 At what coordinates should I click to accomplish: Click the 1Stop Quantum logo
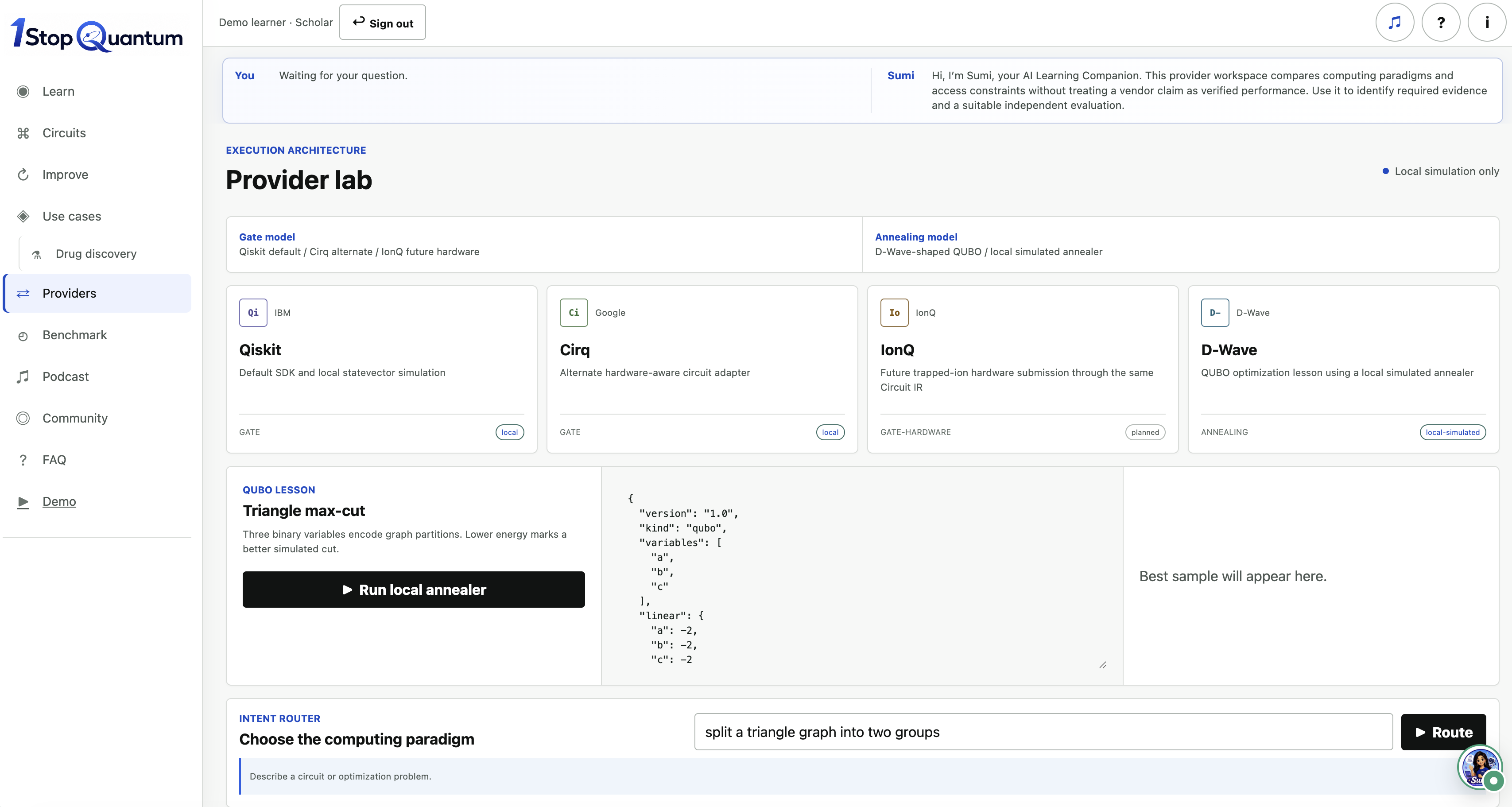[x=97, y=35]
